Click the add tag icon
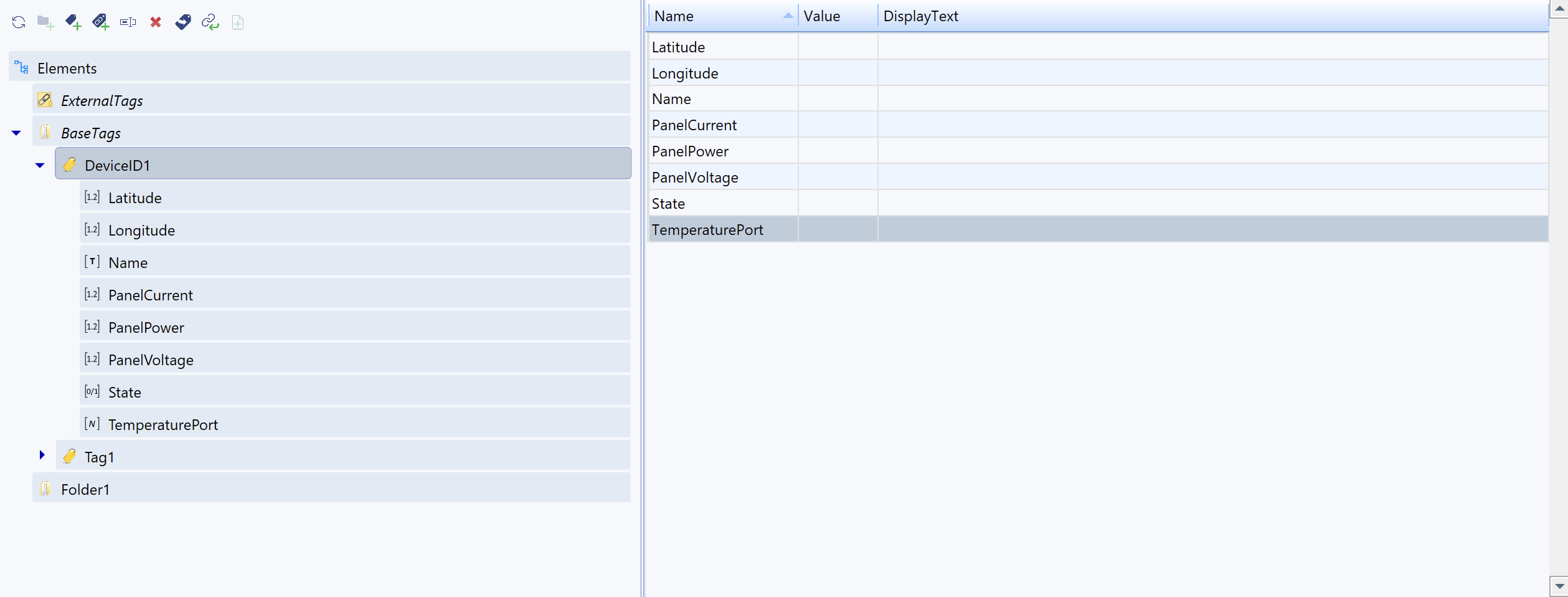 [x=73, y=22]
